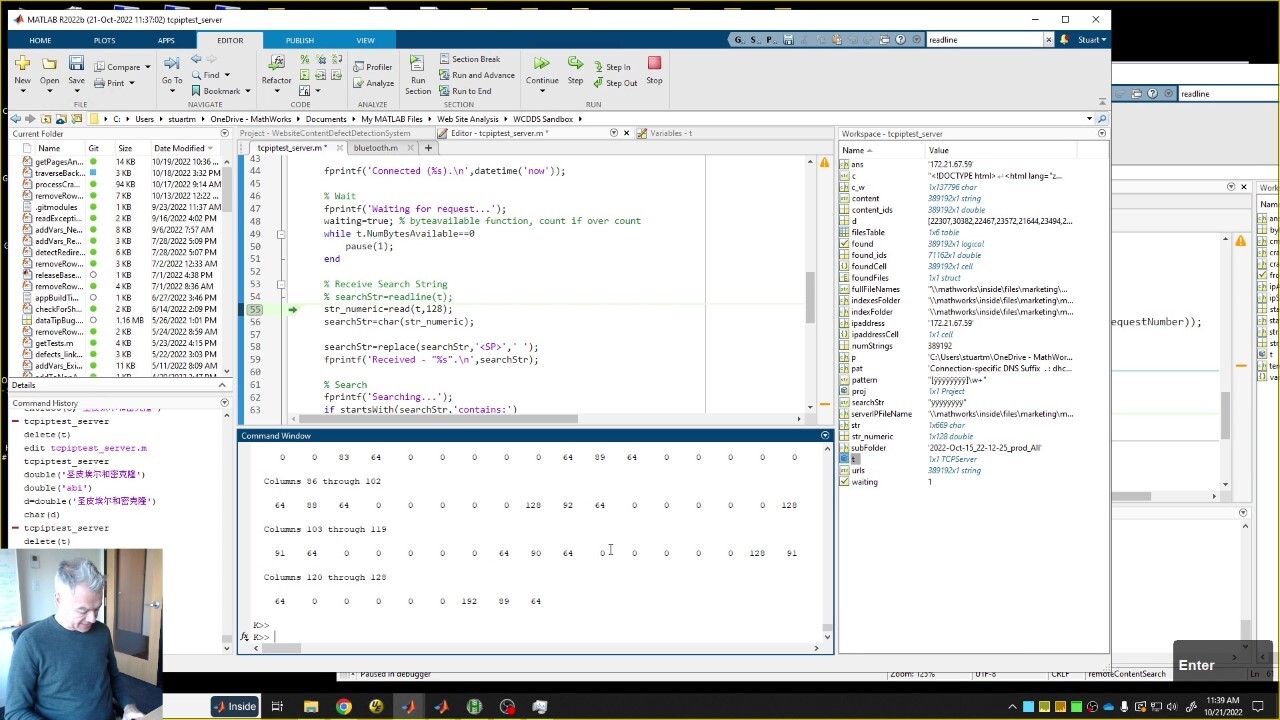Switch to the APPS ribbon tab
Image resolution: width=1280 pixels, height=720 pixels.
(x=166, y=40)
